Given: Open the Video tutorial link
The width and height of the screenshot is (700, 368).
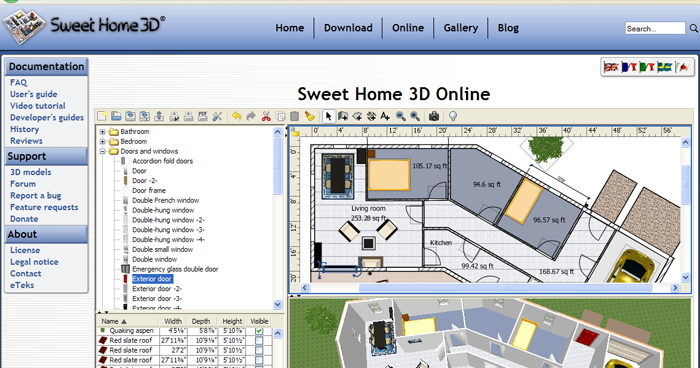Looking at the screenshot, I should point(38,106).
